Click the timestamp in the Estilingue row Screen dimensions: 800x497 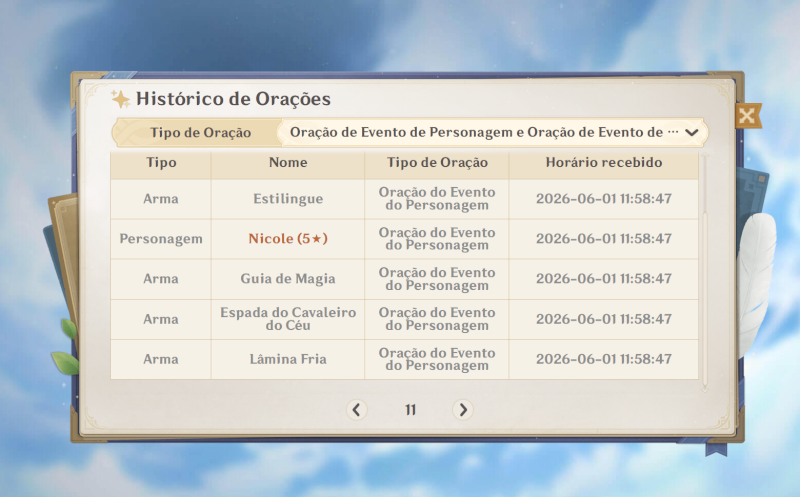(x=604, y=198)
